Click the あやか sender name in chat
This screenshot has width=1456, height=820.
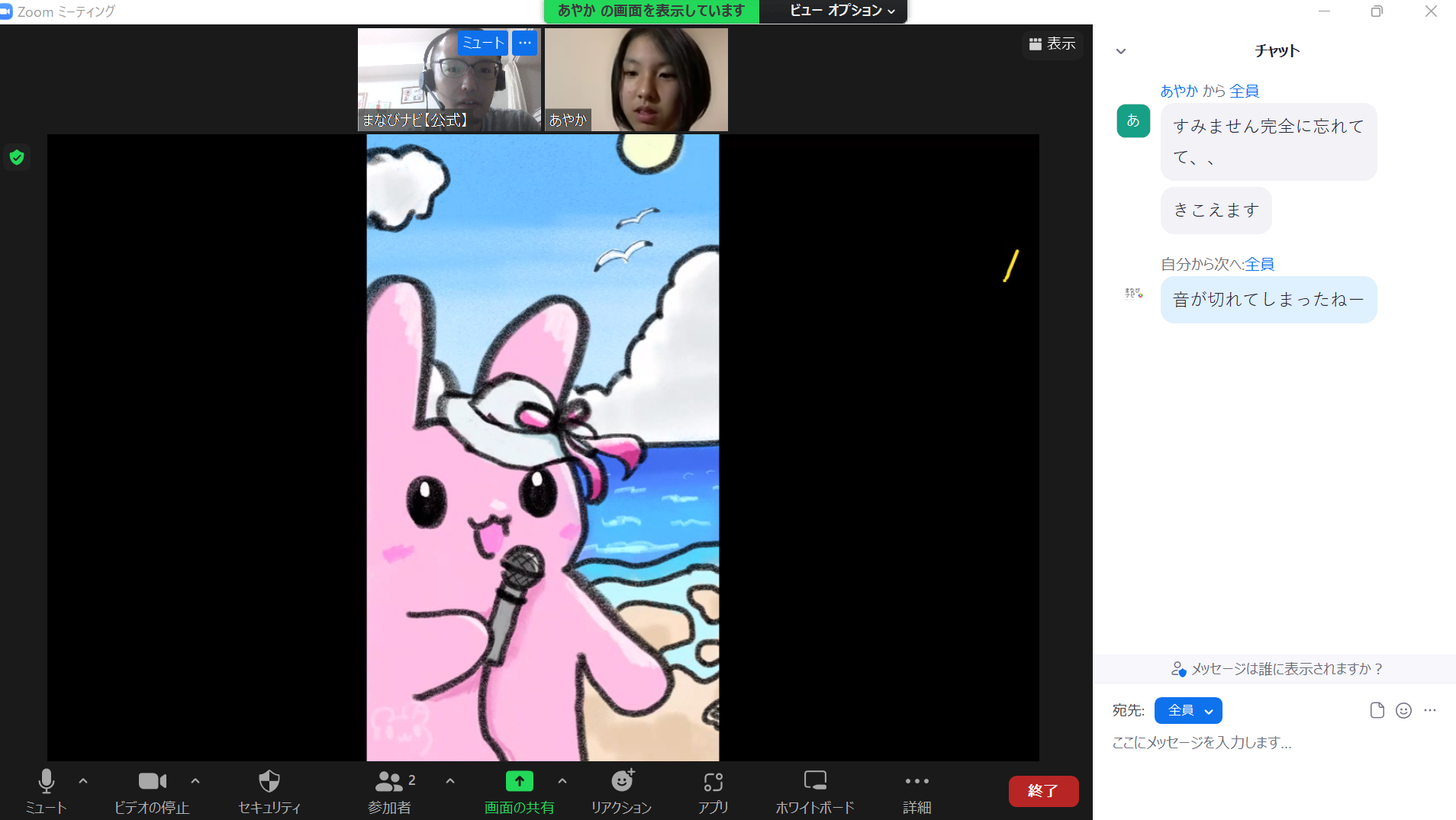(1179, 91)
